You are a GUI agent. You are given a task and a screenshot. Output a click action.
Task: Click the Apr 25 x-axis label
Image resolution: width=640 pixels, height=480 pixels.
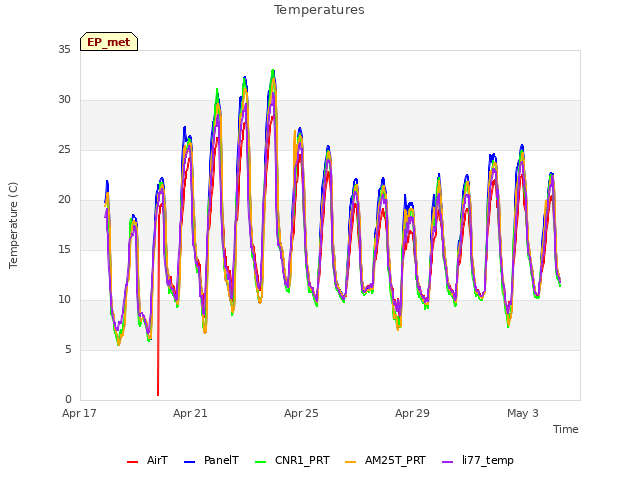coord(301,413)
